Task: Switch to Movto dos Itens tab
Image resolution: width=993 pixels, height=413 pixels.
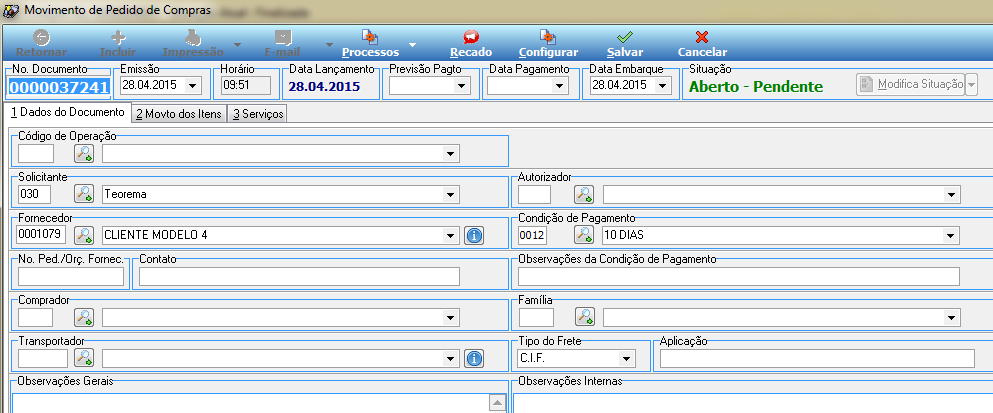Action: [179, 114]
